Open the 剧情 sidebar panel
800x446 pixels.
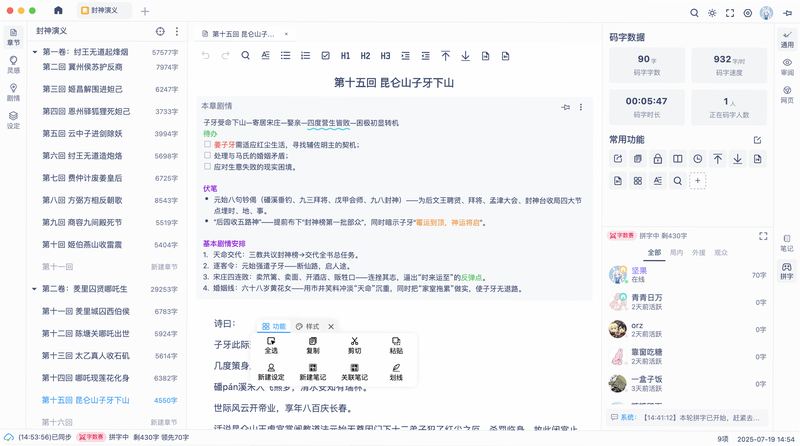coord(13,92)
